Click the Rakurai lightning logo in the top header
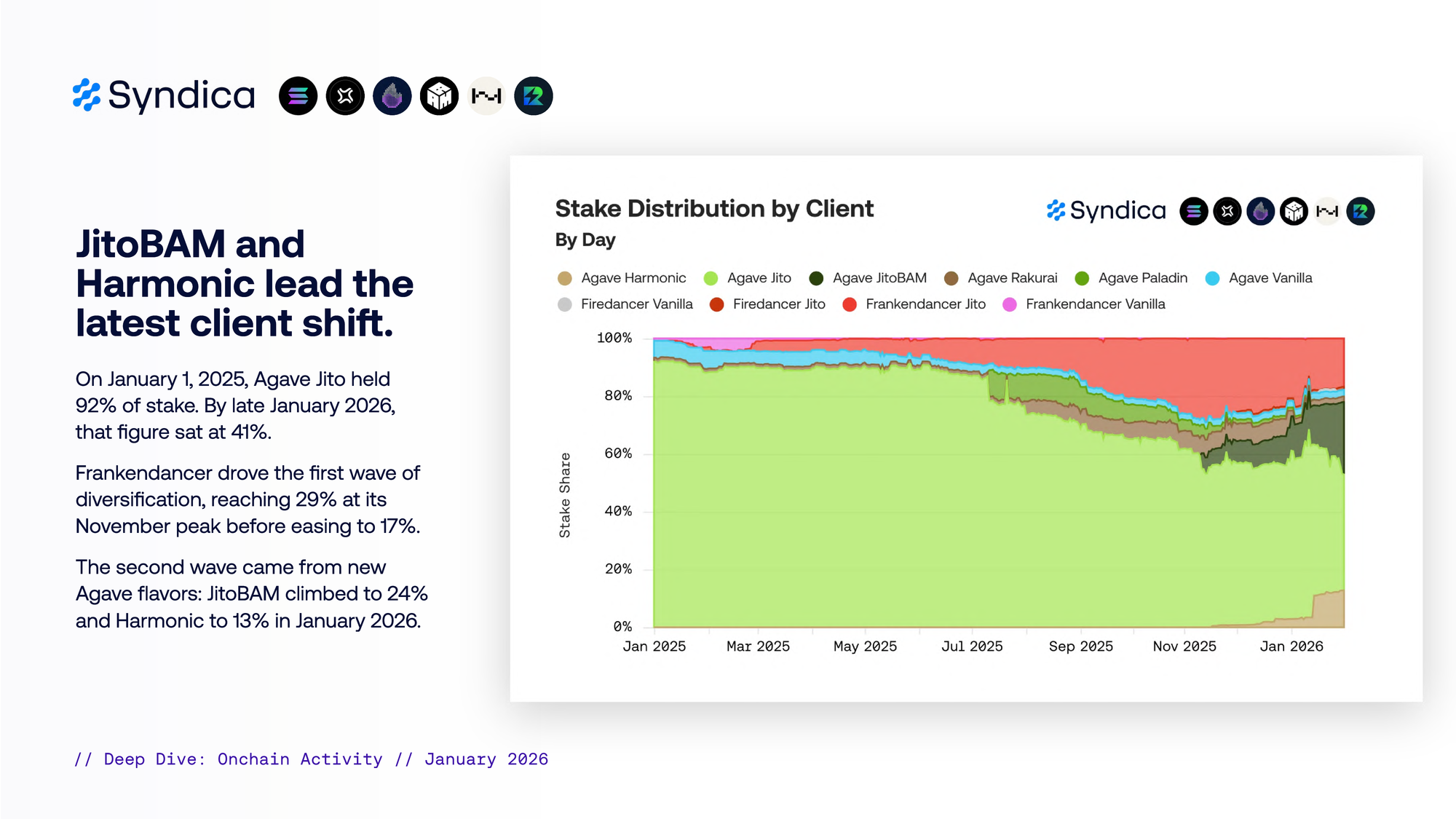 (534, 96)
